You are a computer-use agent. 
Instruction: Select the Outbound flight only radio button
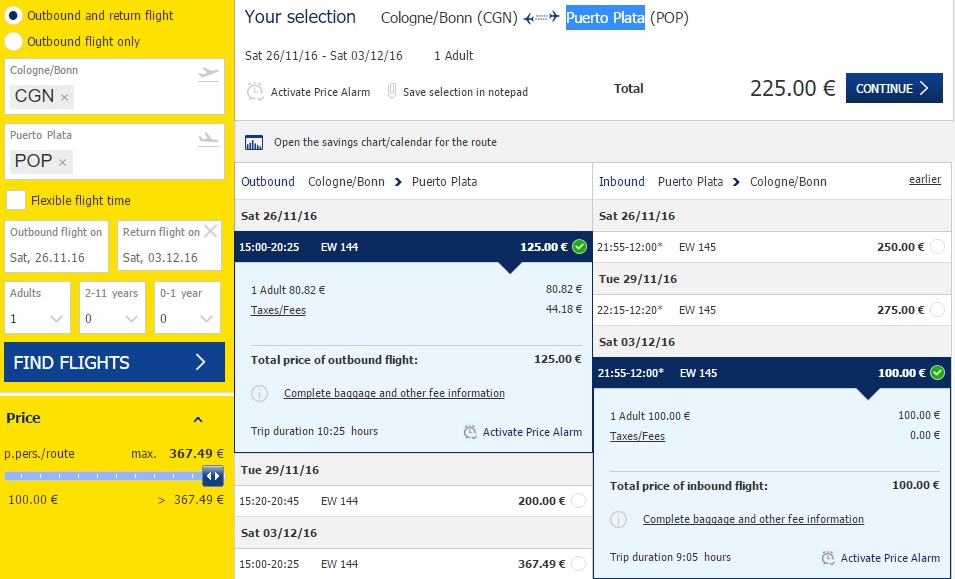(x=13, y=41)
